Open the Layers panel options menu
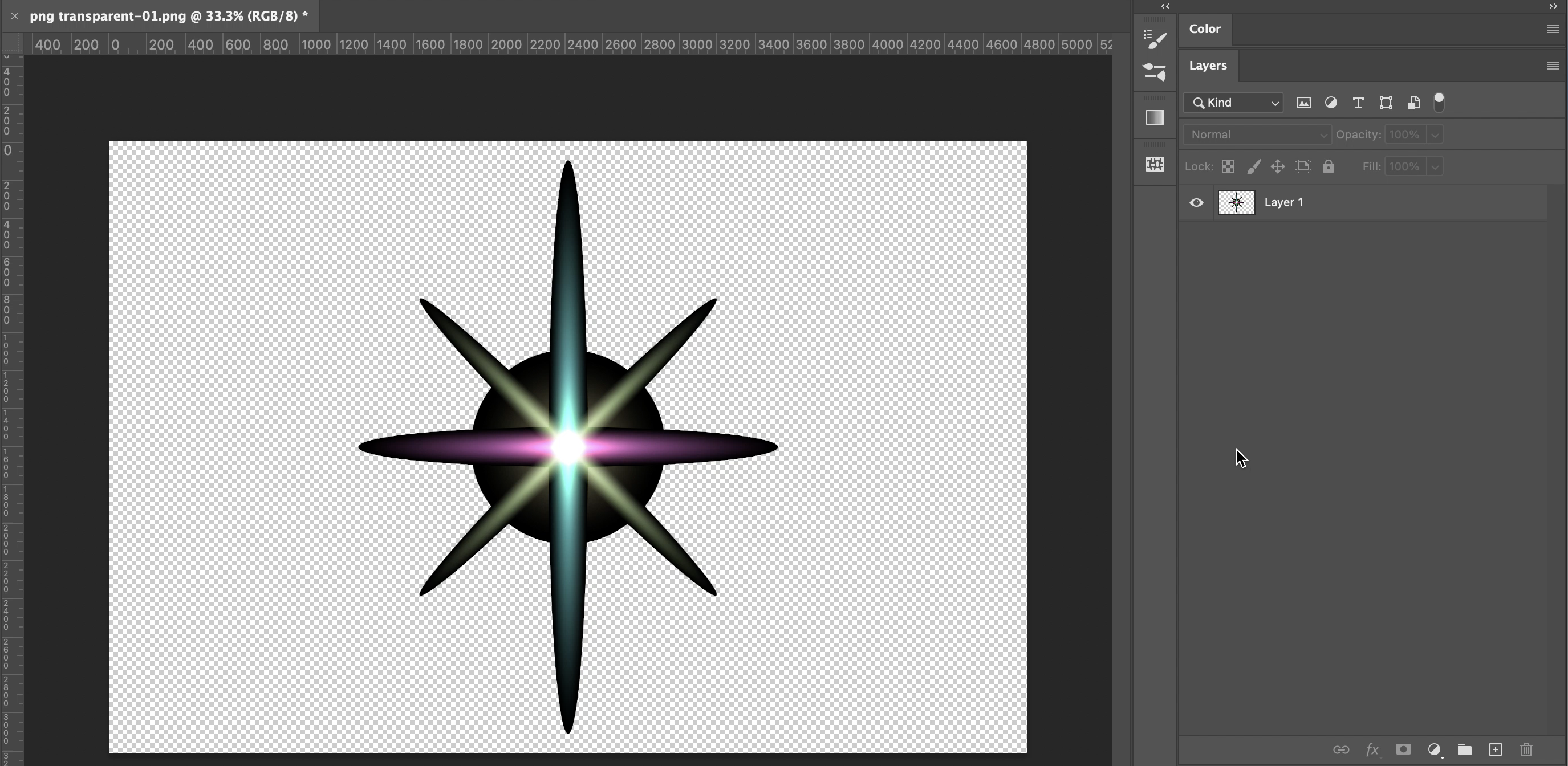The image size is (1568, 766). [x=1553, y=65]
